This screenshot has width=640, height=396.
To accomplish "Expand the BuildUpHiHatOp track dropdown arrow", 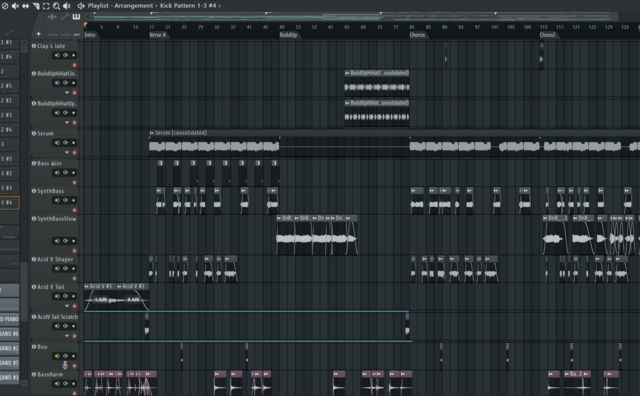I will [67, 122].
